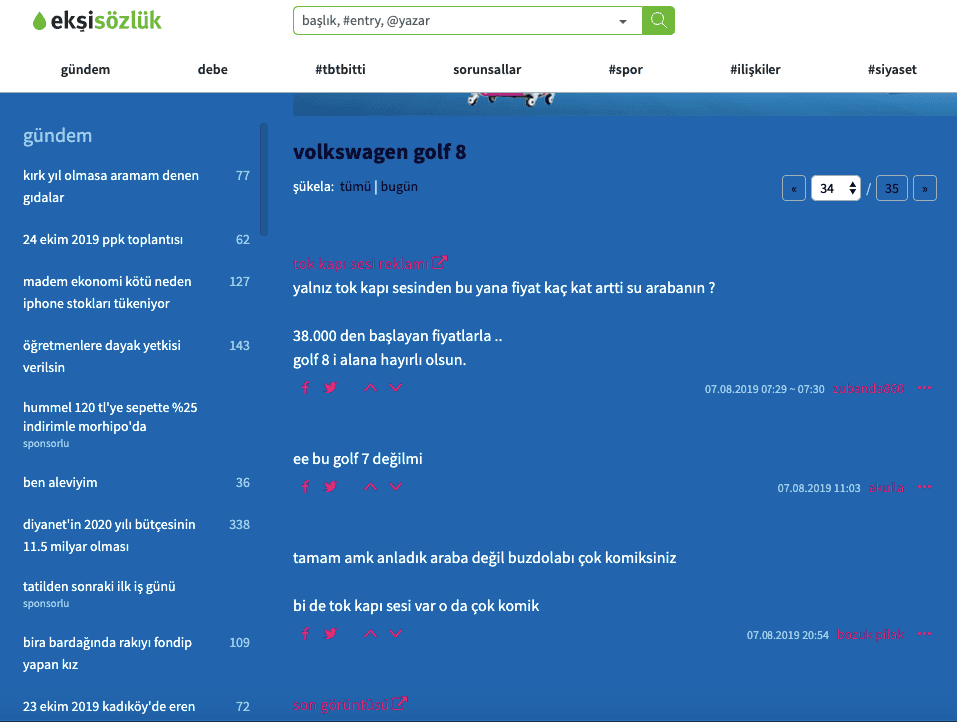The image size is (957, 722).
Task: Go to the previous page arrow
Action: (794, 188)
